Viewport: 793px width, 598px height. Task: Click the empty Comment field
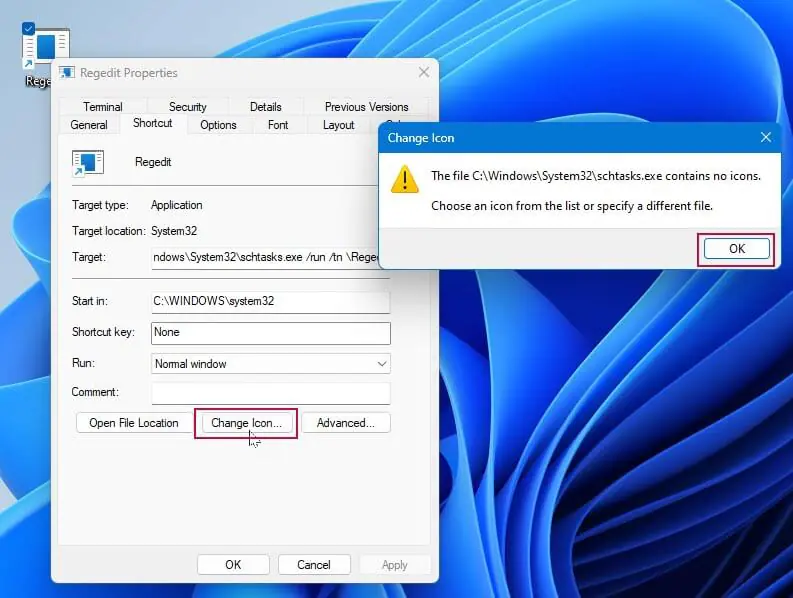click(x=271, y=393)
